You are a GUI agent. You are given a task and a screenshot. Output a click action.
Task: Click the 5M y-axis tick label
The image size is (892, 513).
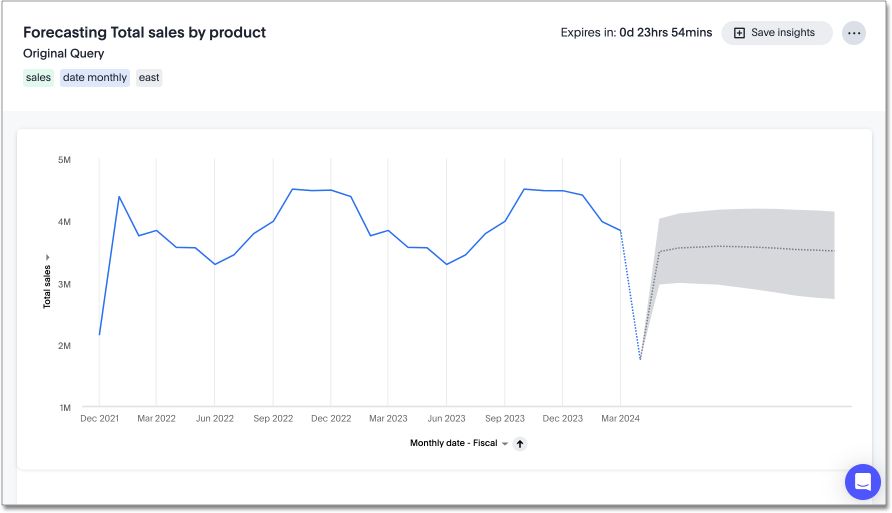click(63, 160)
